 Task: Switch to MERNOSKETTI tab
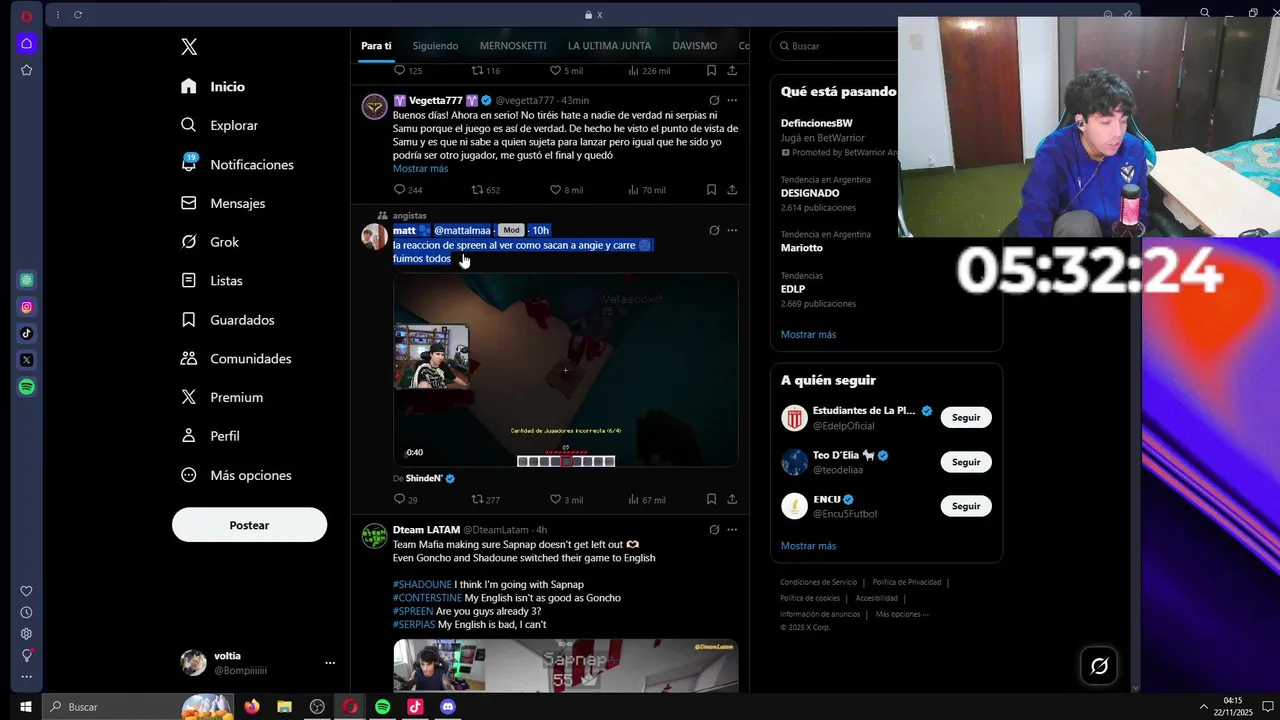tap(513, 46)
